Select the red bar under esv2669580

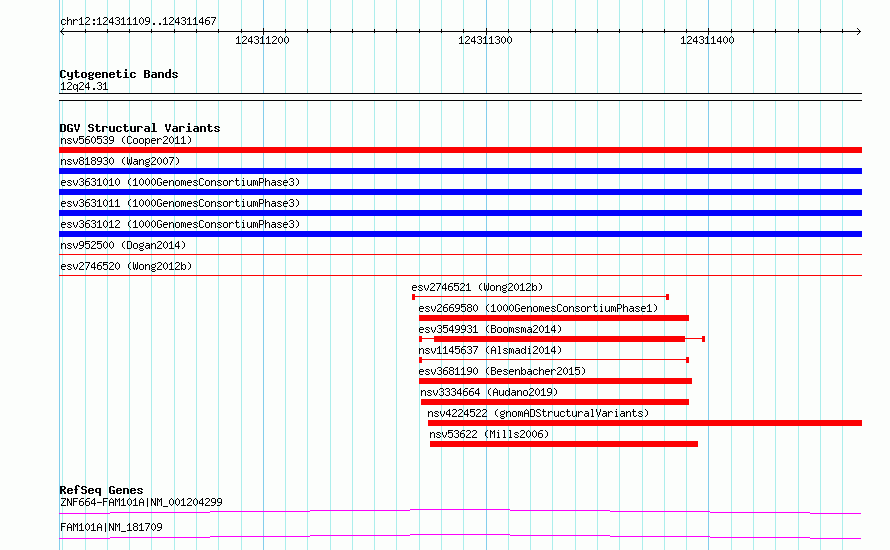point(554,318)
